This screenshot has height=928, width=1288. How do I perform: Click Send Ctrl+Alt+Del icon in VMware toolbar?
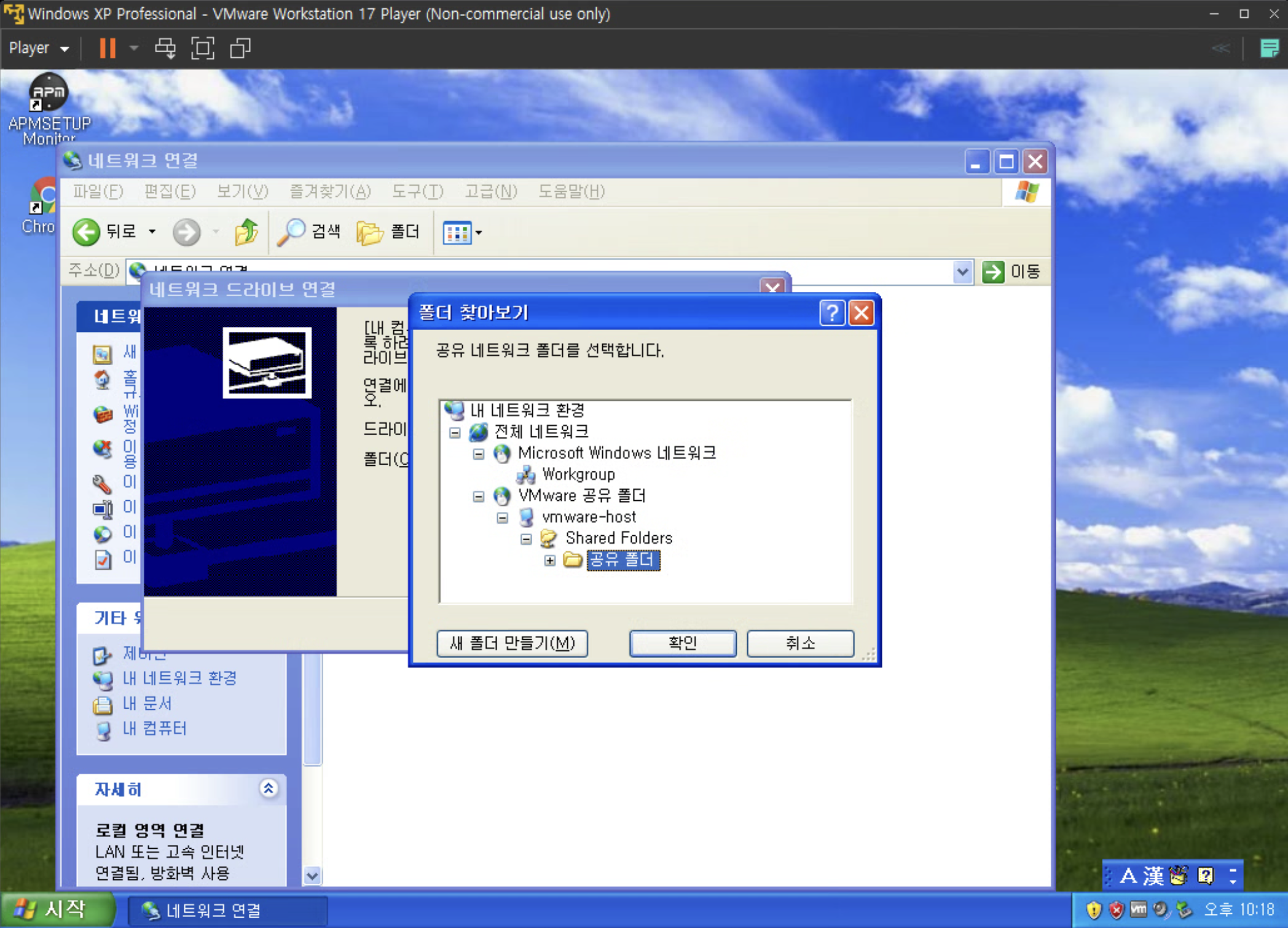[x=165, y=48]
